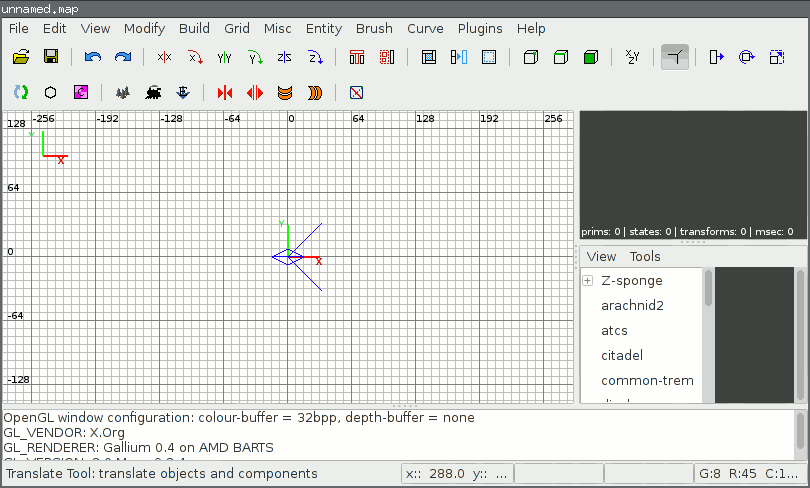Open the texture browser View menu
Image resolution: width=810 pixels, height=488 pixels.
click(601, 257)
